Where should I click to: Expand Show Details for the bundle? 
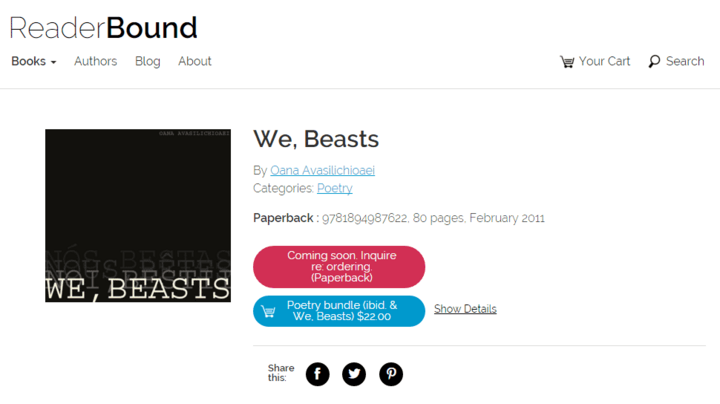[x=465, y=309]
